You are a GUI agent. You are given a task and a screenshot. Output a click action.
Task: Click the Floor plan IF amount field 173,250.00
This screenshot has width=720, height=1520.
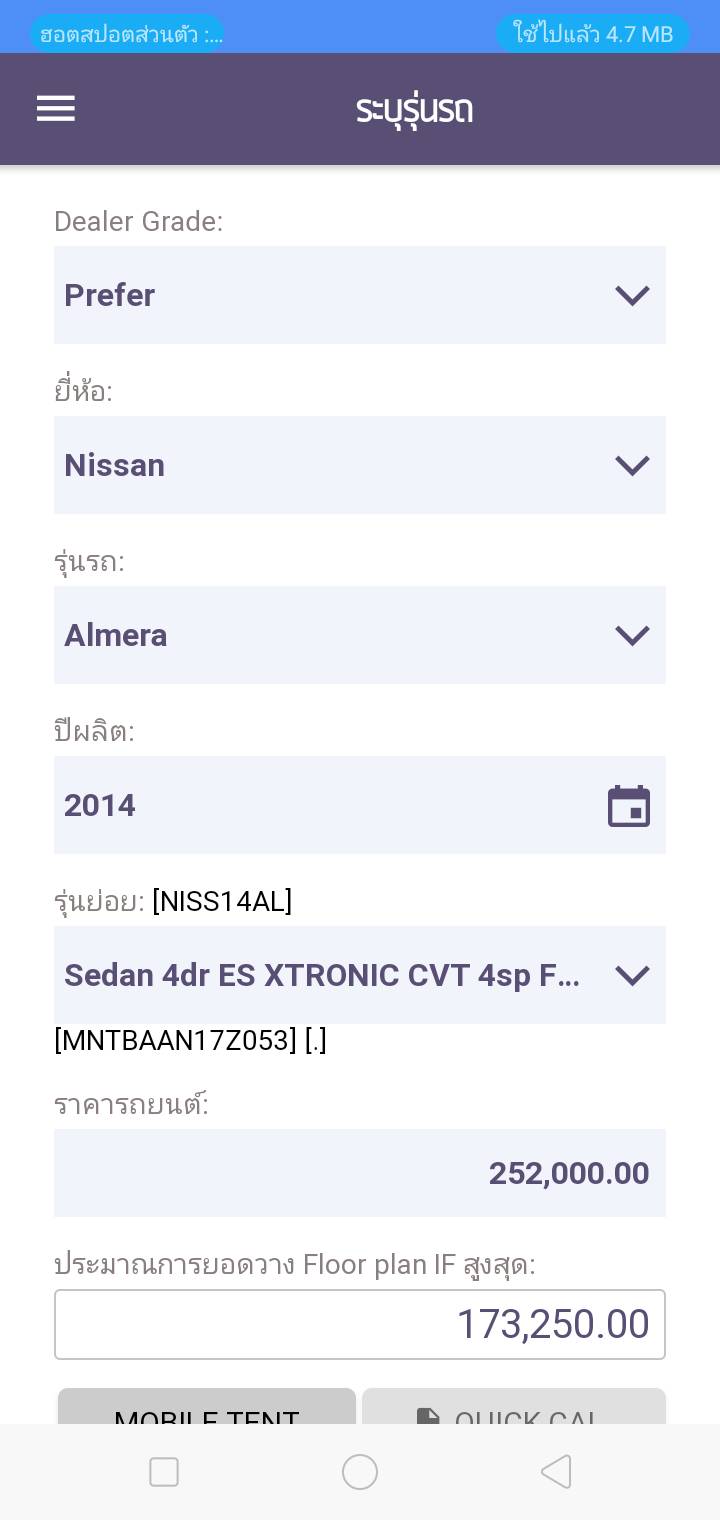pos(360,1325)
